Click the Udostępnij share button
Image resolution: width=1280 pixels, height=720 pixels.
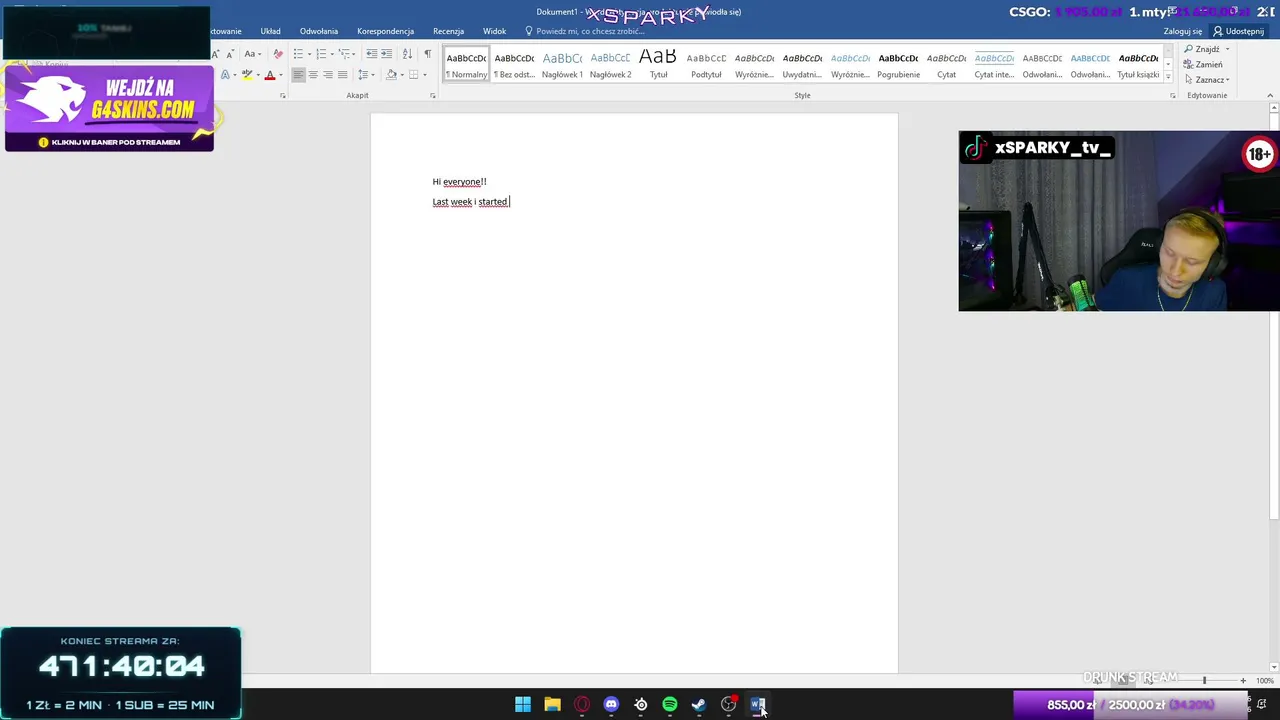pyautogui.click(x=1238, y=31)
